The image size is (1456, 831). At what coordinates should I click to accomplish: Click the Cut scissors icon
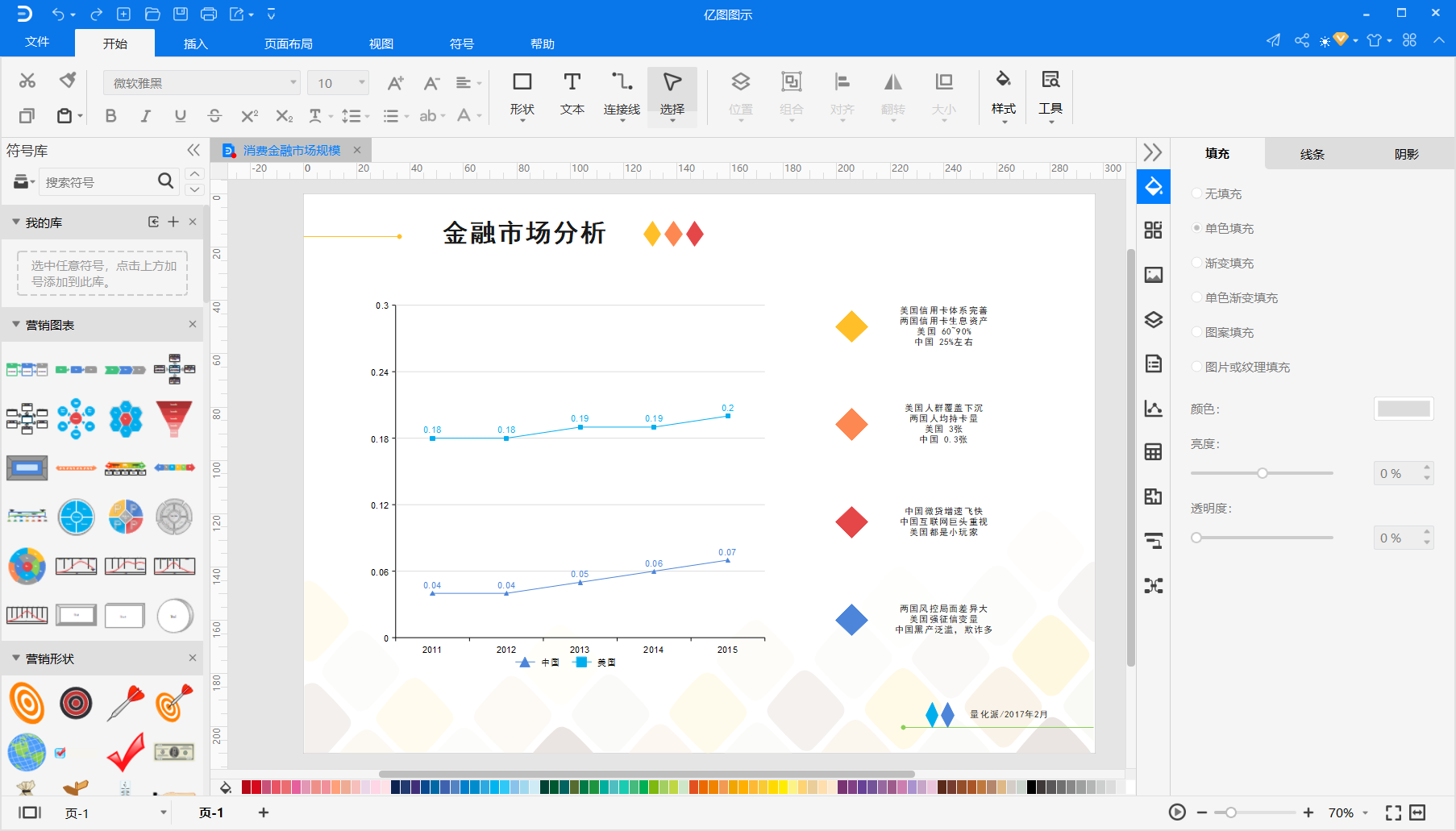click(x=27, y=81)
